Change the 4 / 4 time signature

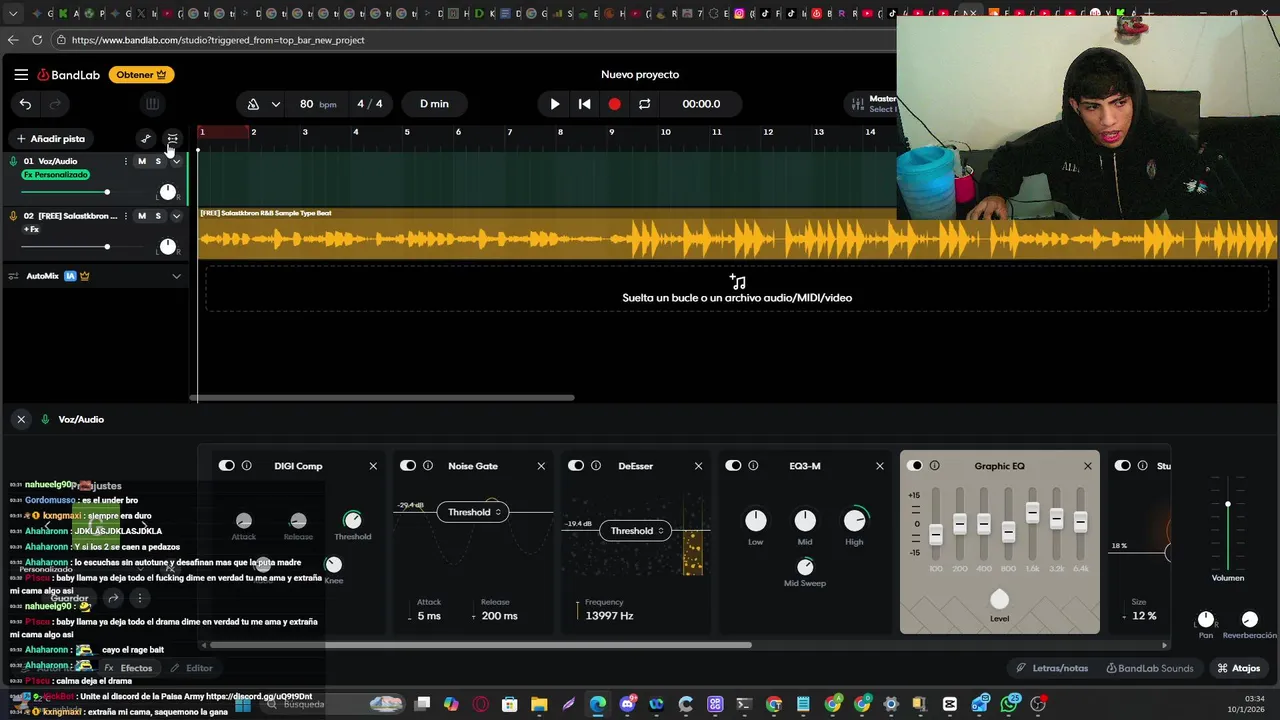(370, 104)
